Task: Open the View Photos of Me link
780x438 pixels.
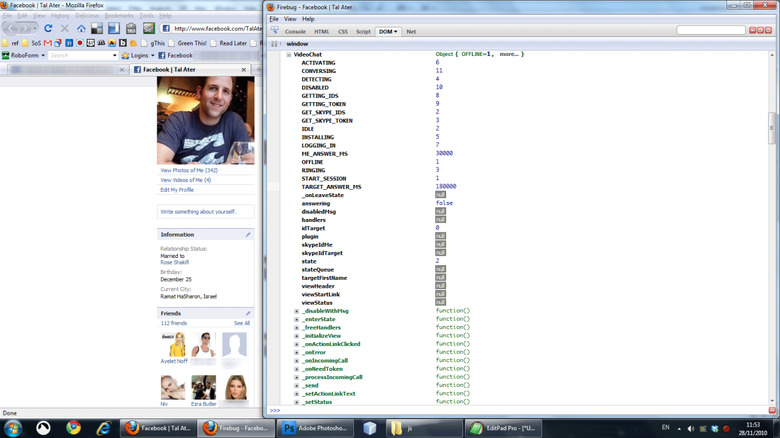Action: (188, 171)
